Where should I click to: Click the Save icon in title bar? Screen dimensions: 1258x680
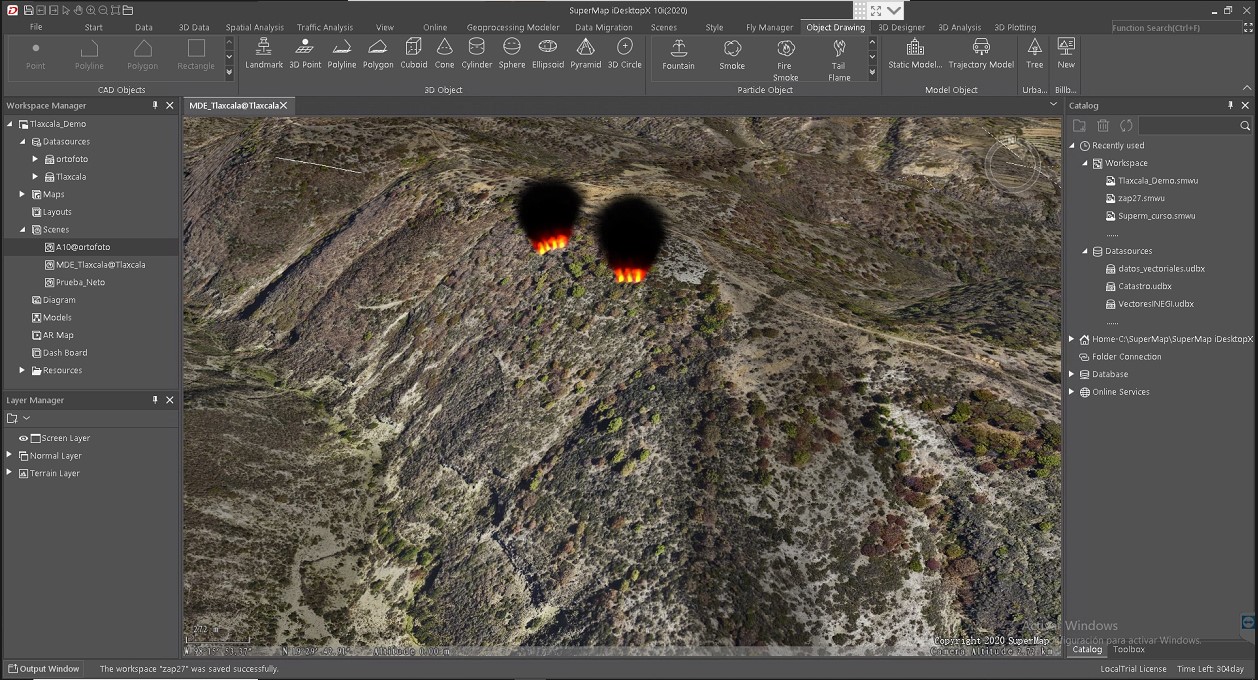28,10
